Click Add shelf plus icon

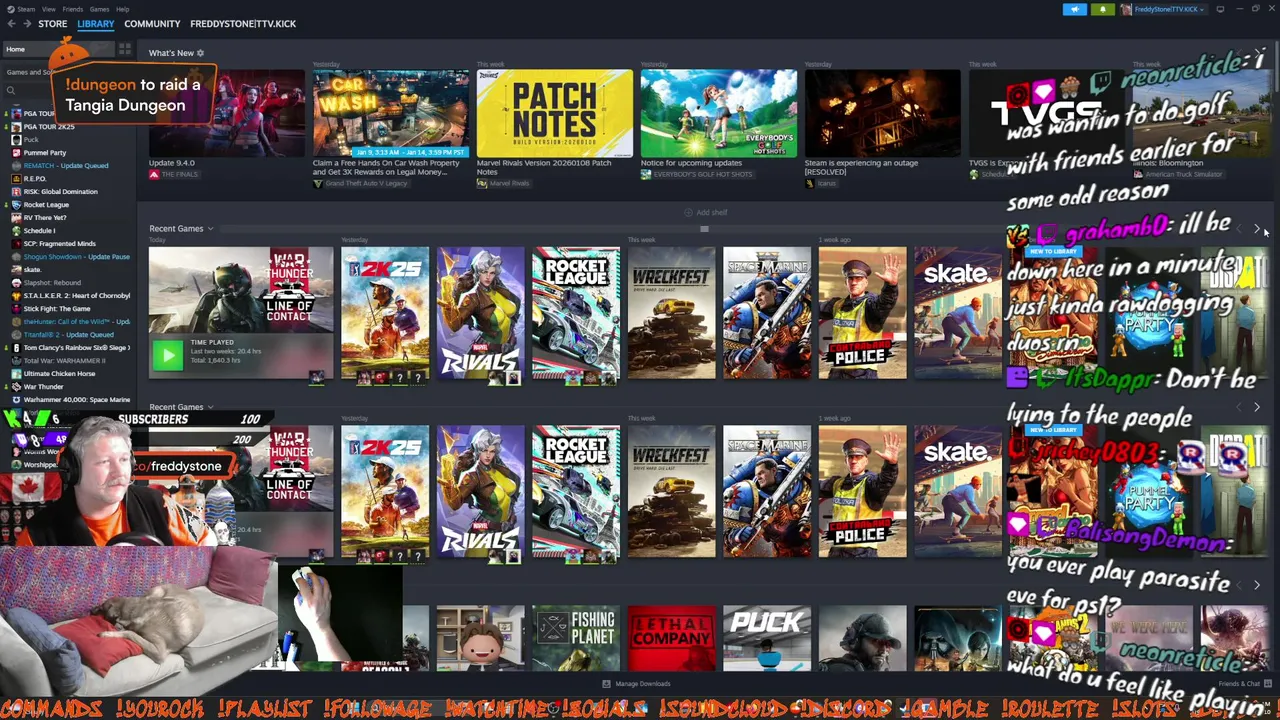(688, 212)
